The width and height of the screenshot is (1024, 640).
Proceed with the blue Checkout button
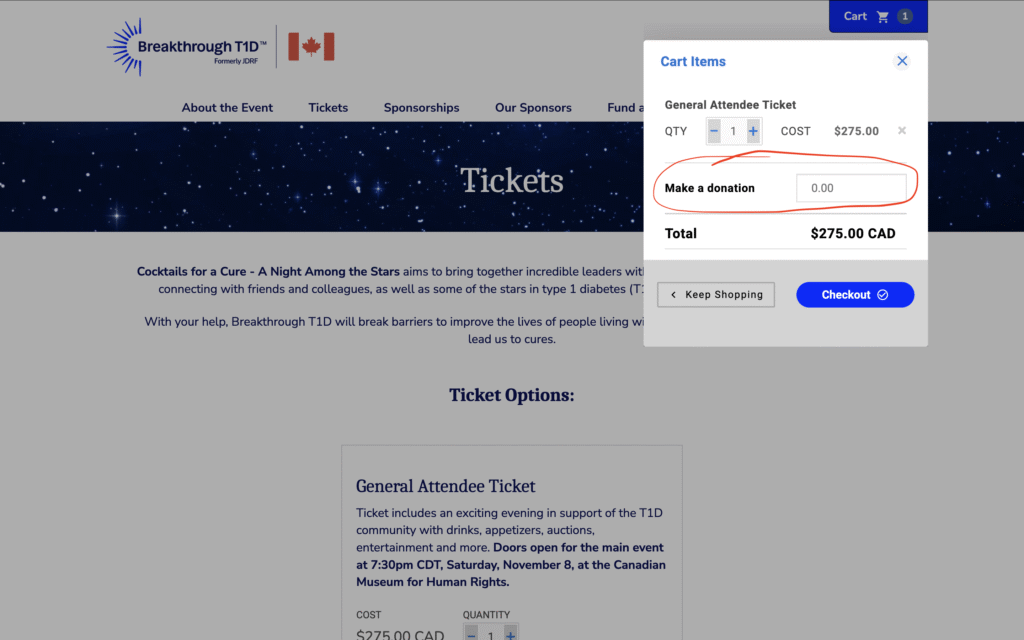coord(855,295)
